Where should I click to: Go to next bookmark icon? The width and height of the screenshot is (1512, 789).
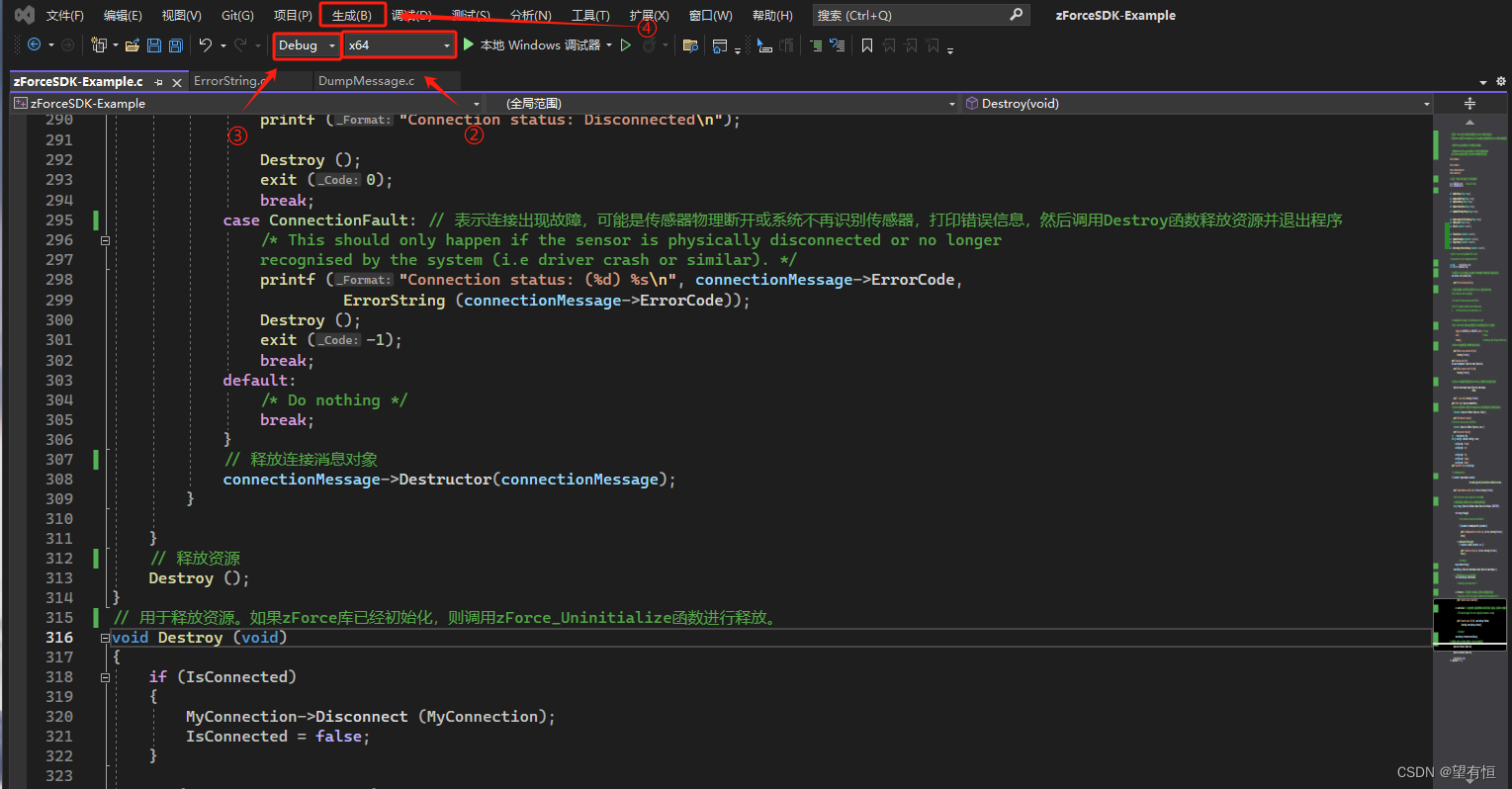[x=911, y=45]
